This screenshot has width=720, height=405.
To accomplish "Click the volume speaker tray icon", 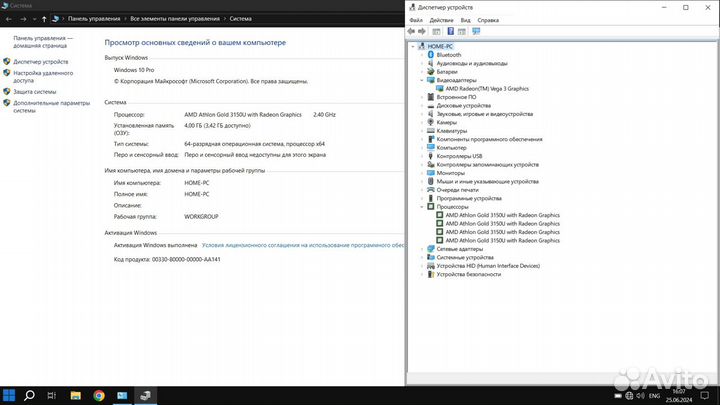I will click(x=640, y=395).
